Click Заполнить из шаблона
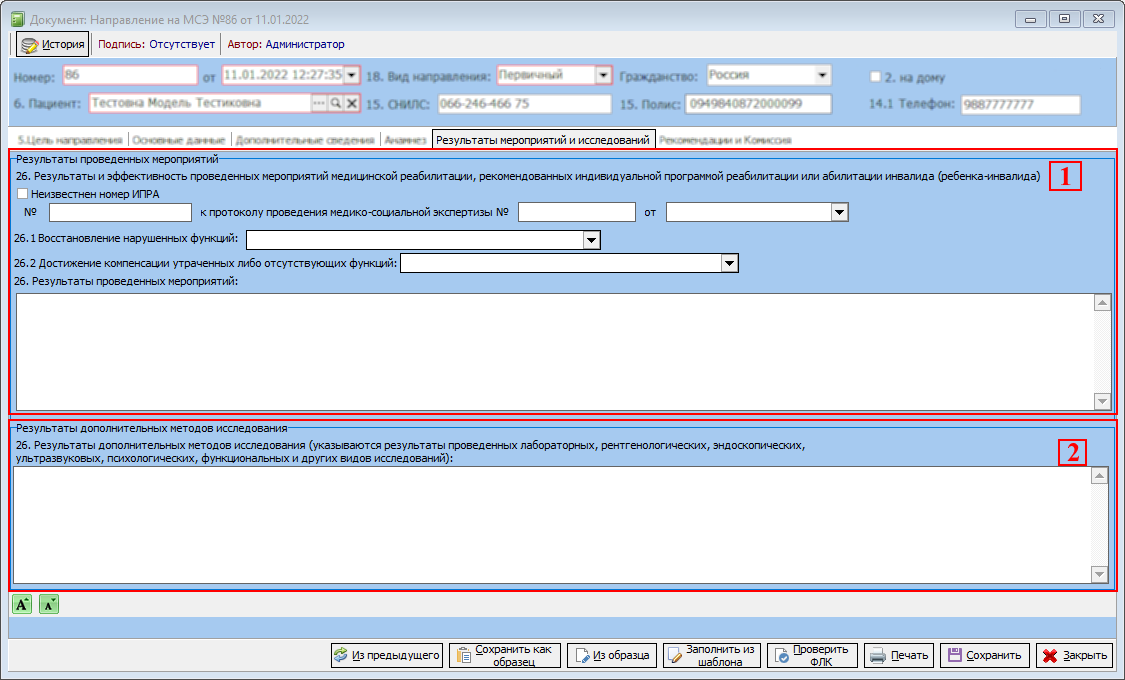 [712, 656]
